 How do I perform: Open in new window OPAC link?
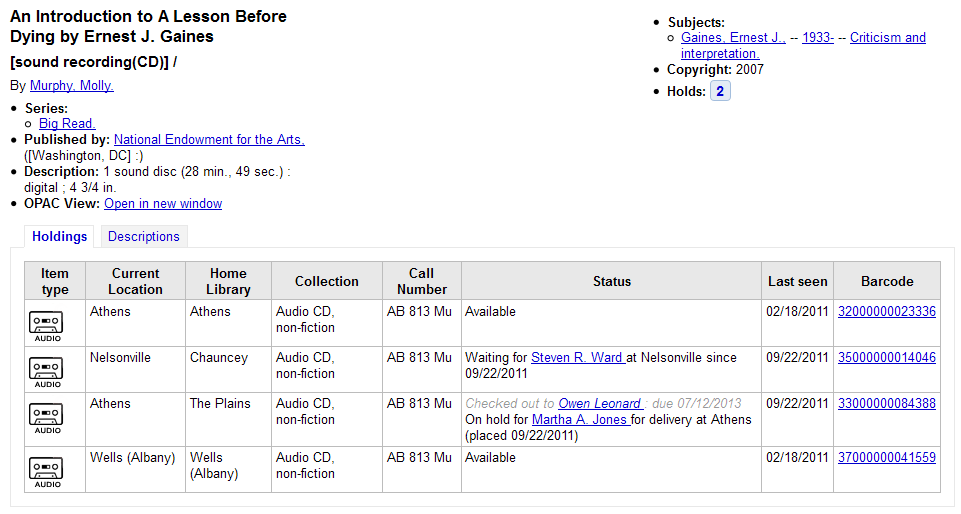pyautogui.click(x=163, y=204)
